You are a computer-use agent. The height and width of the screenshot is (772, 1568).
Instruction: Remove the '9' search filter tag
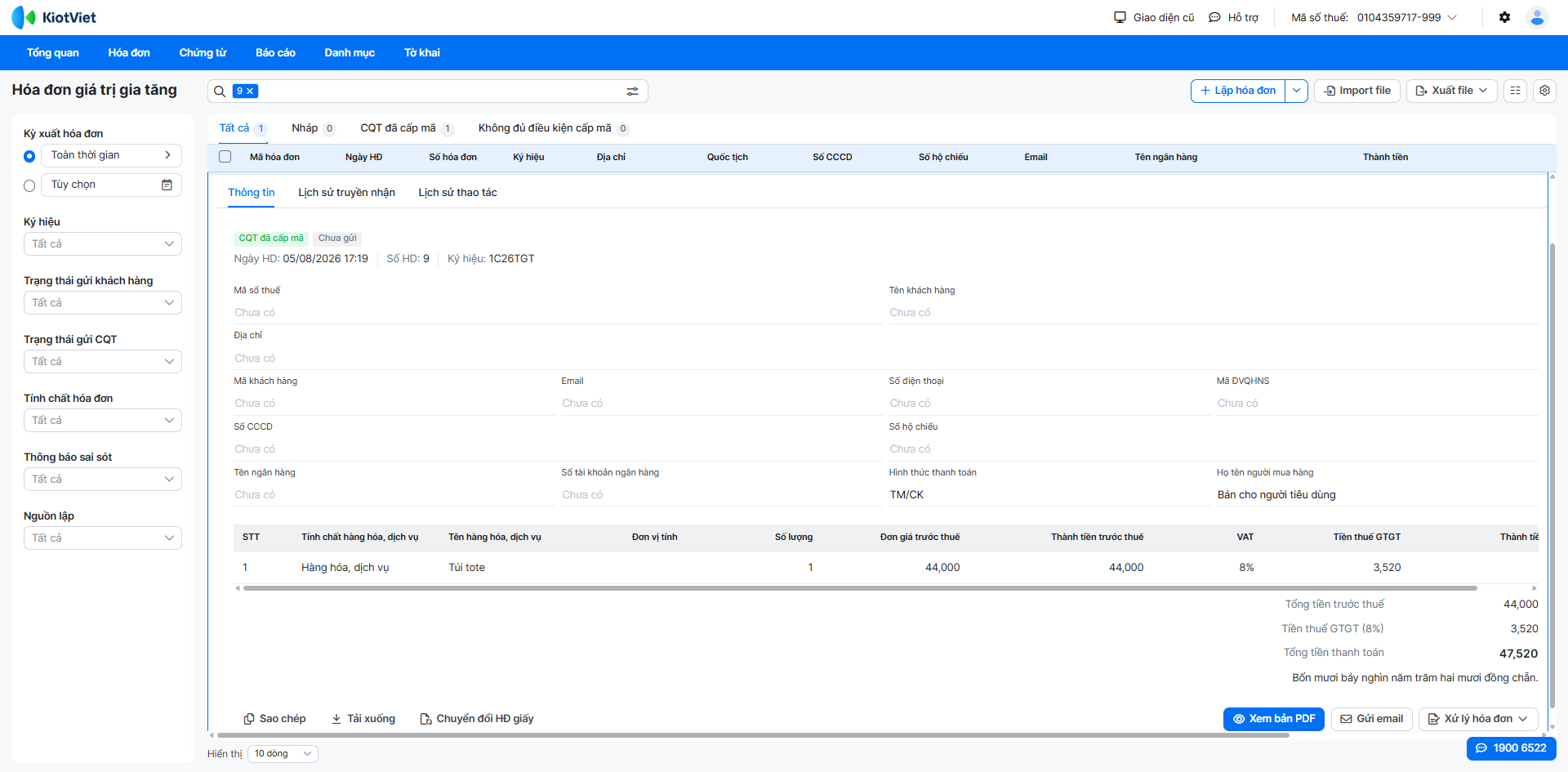250,91
